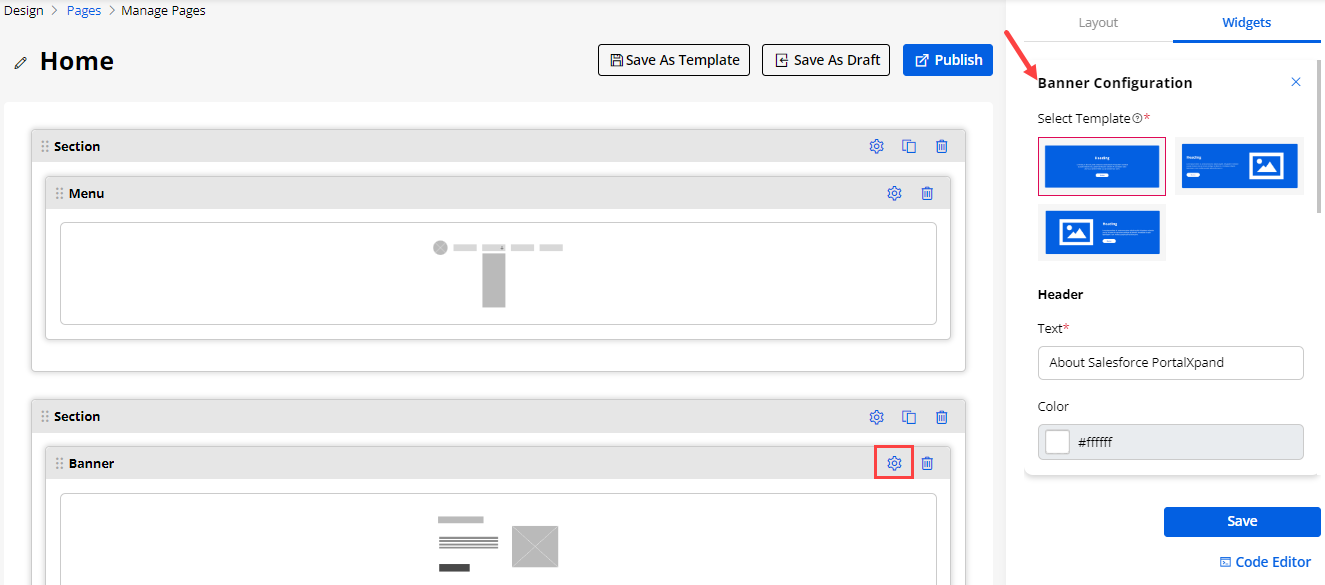The image size is (1325, 585).
Task: Delete the Banner widget
Action: tap(927, 463)
